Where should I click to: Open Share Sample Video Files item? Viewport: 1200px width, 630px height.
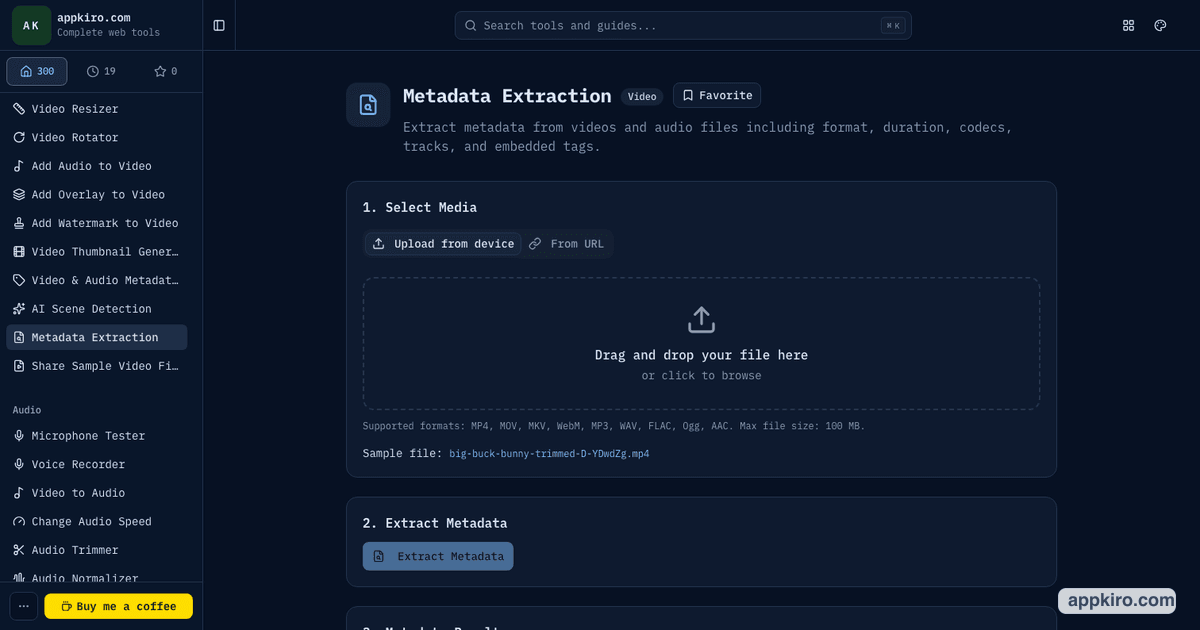tap(97, 366)
